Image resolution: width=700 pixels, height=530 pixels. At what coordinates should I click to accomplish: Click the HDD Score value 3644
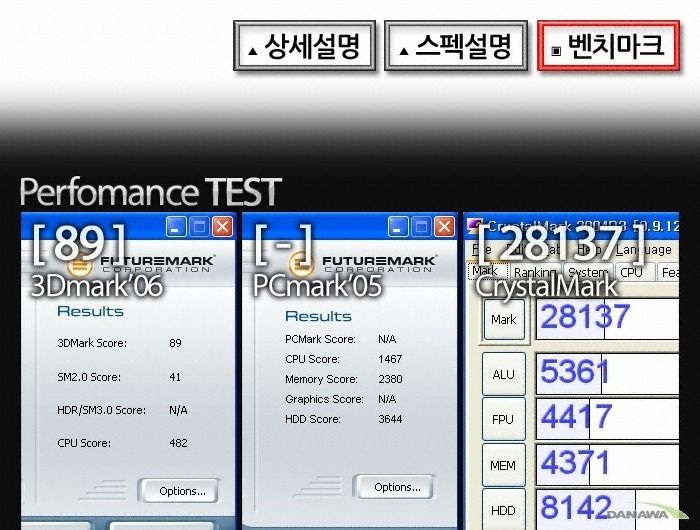390,419
